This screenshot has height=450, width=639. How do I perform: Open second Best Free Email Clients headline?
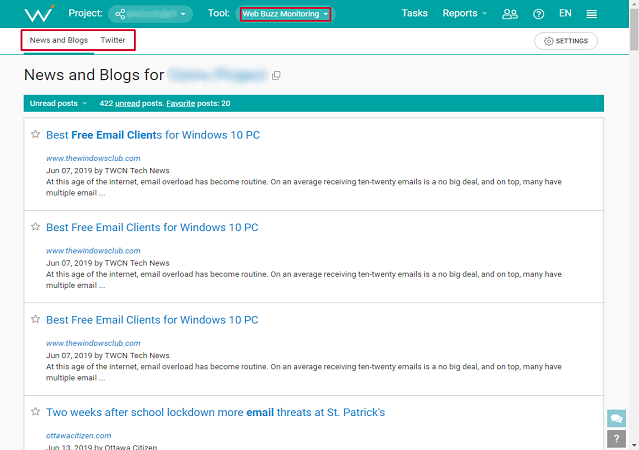152,227
